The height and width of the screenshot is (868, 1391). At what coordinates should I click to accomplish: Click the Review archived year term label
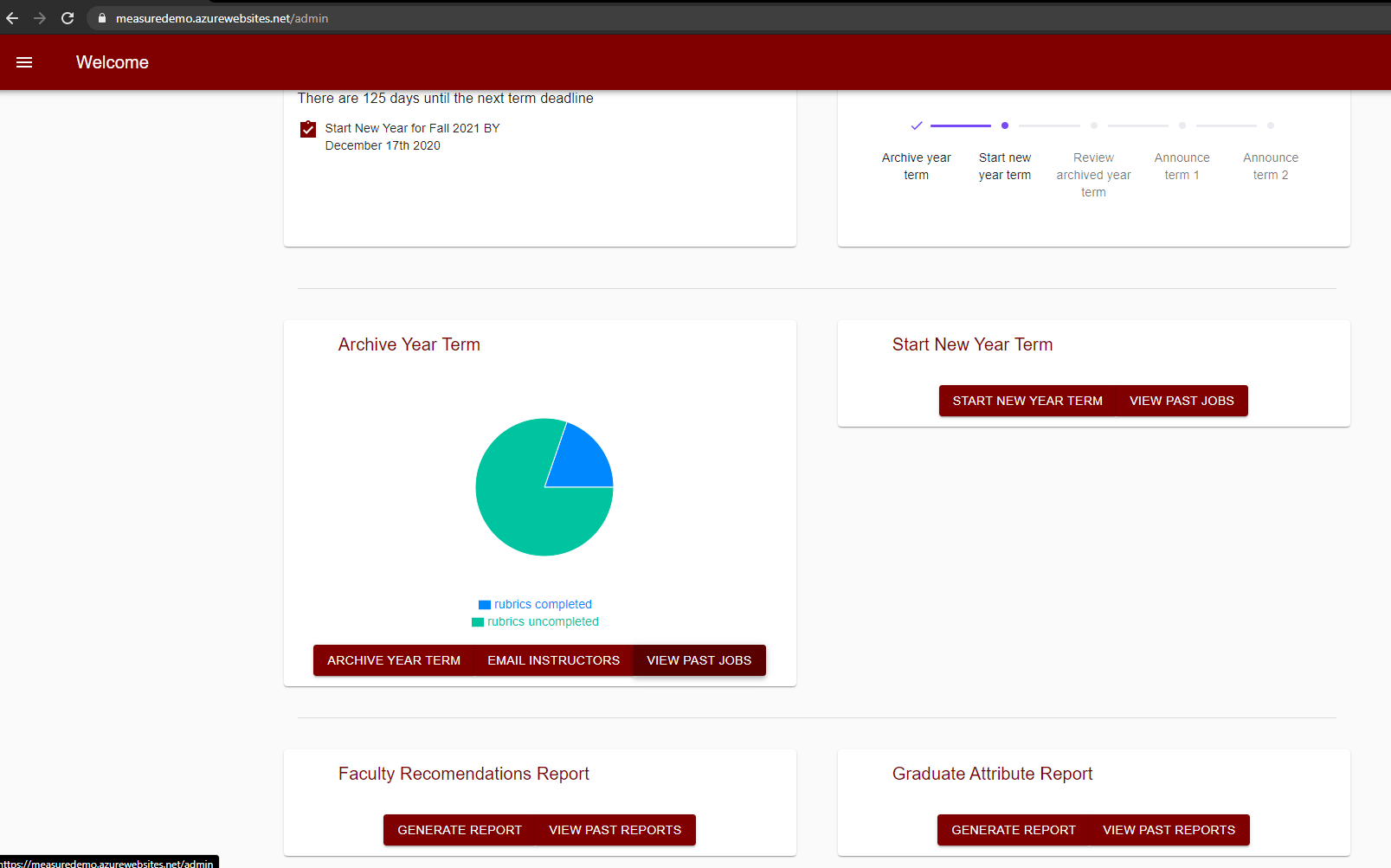(1094, 175)
